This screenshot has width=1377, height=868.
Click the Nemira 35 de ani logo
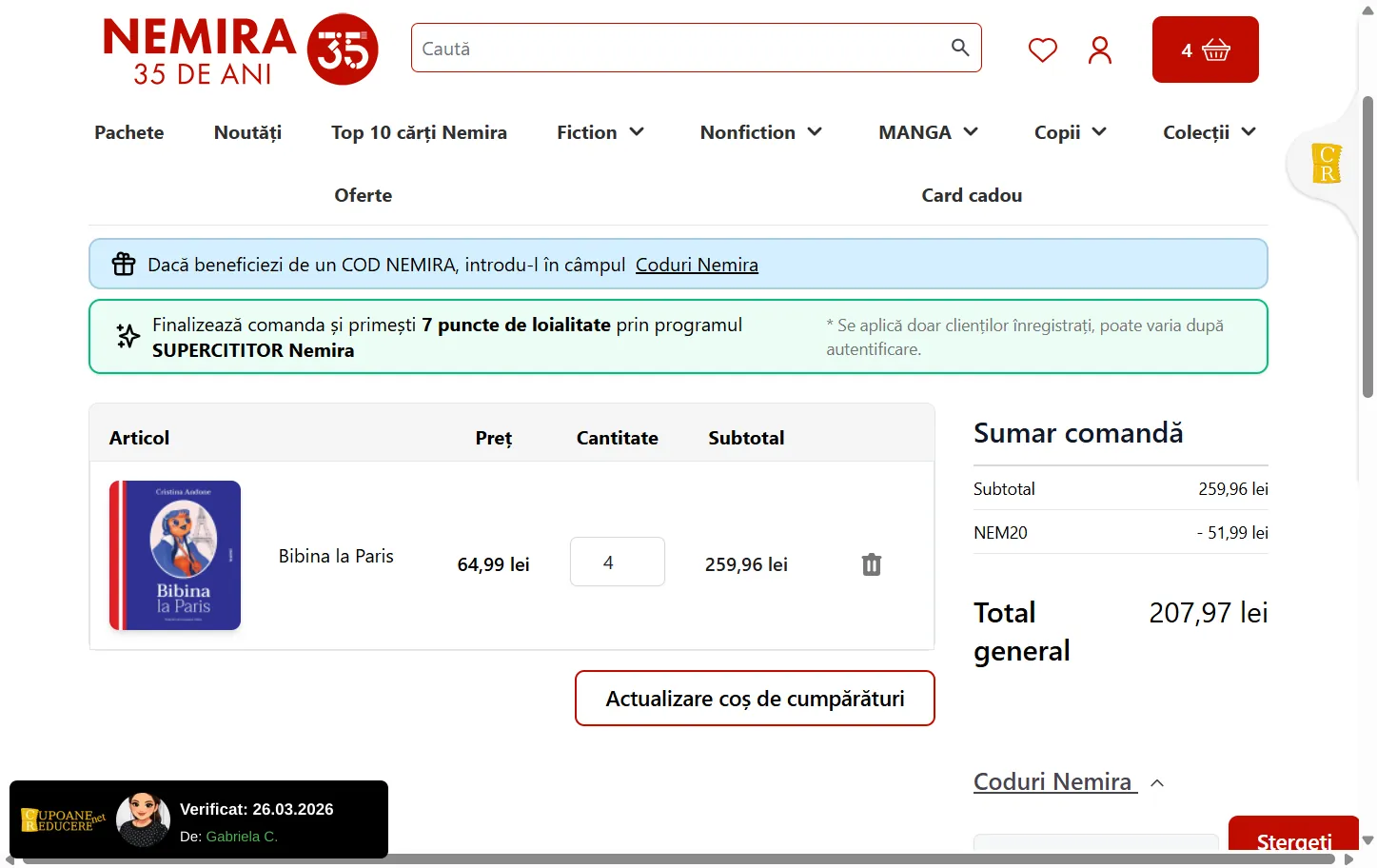click(x=240, y=49)
